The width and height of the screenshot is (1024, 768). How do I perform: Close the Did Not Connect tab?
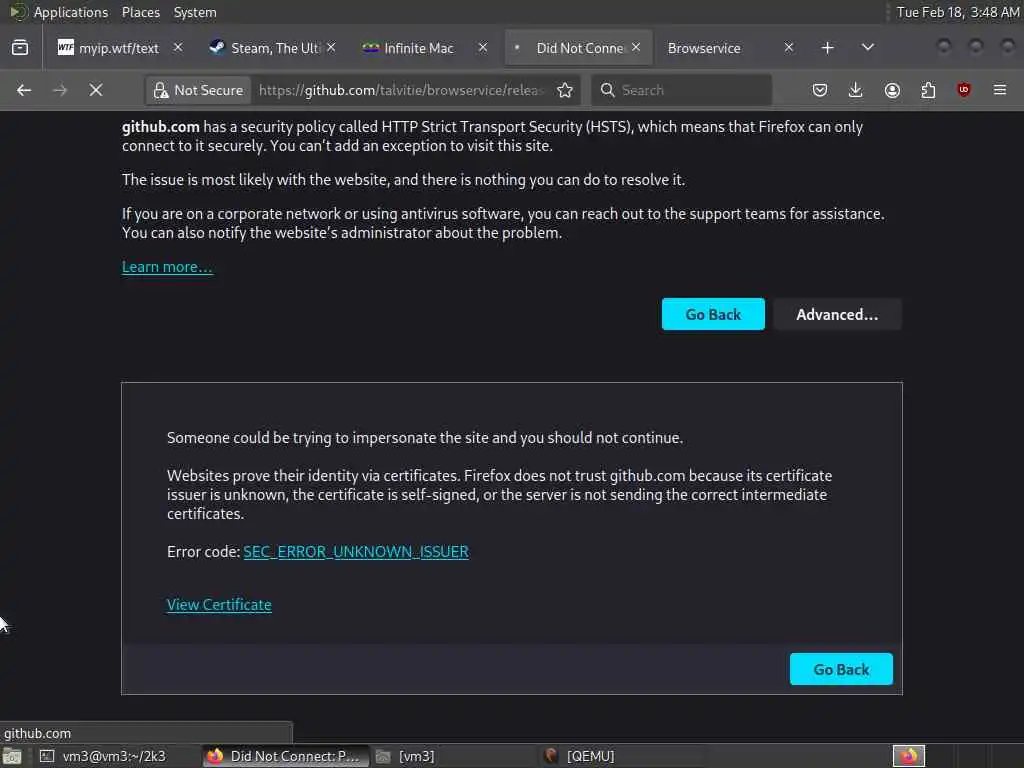point(636,48)
